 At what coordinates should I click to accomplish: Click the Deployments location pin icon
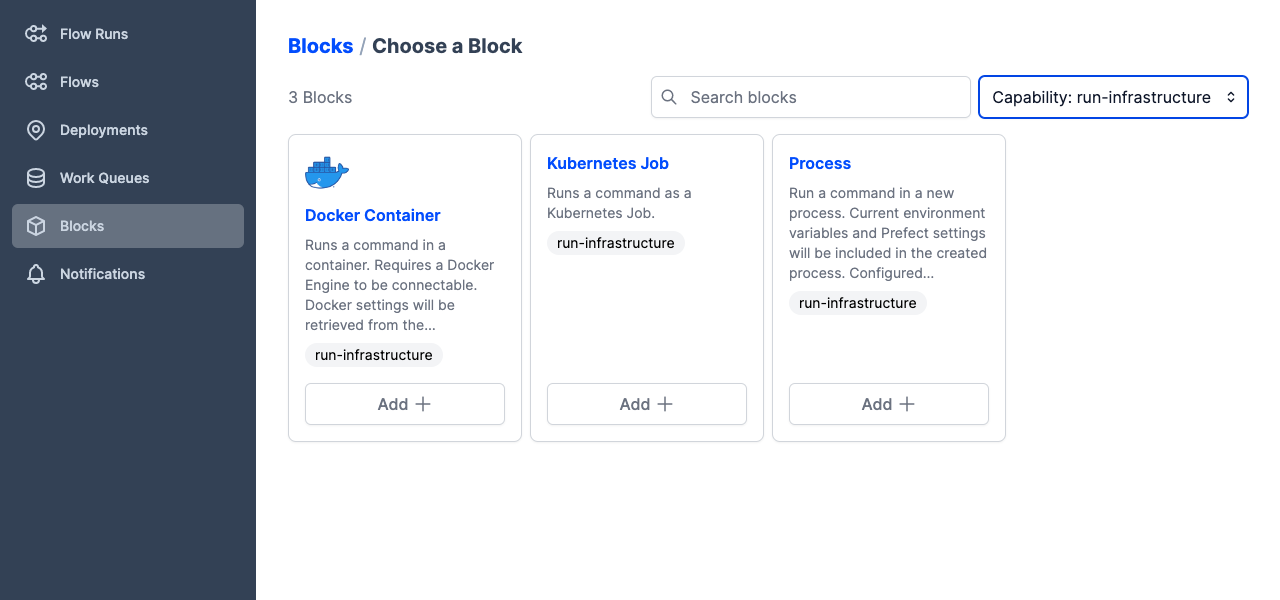point(36,130)
